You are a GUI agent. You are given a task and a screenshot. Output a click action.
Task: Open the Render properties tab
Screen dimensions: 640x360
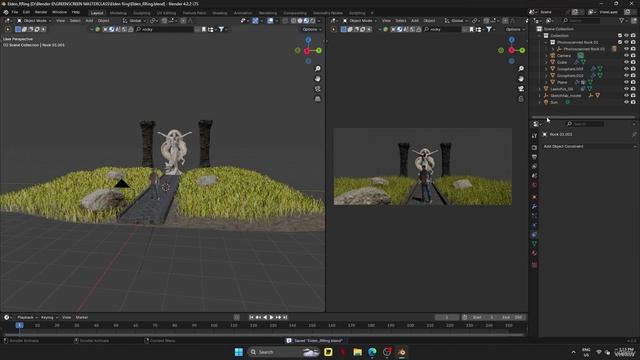coord(534,148)
